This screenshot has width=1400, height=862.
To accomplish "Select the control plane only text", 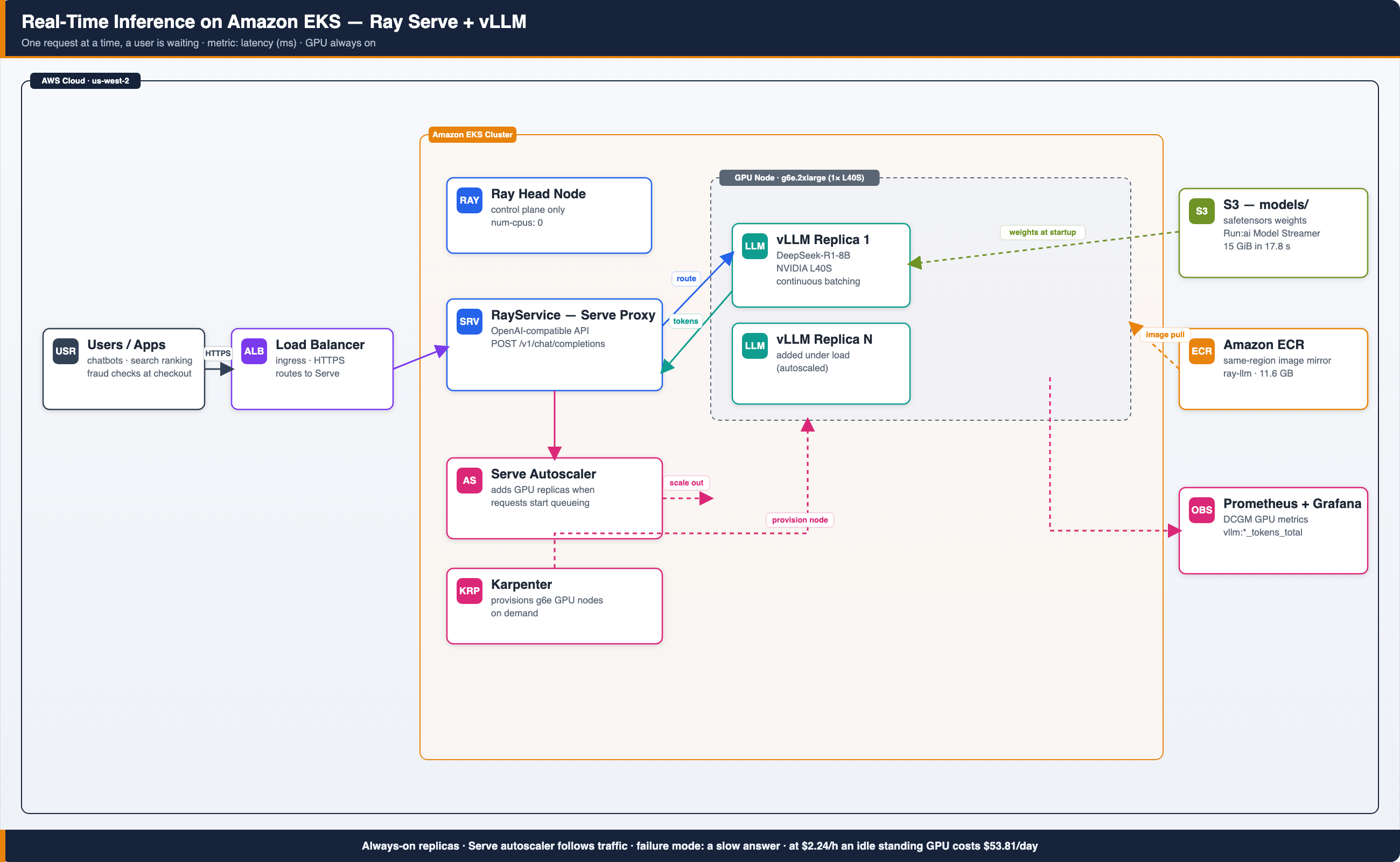I will tap(528, 209).
